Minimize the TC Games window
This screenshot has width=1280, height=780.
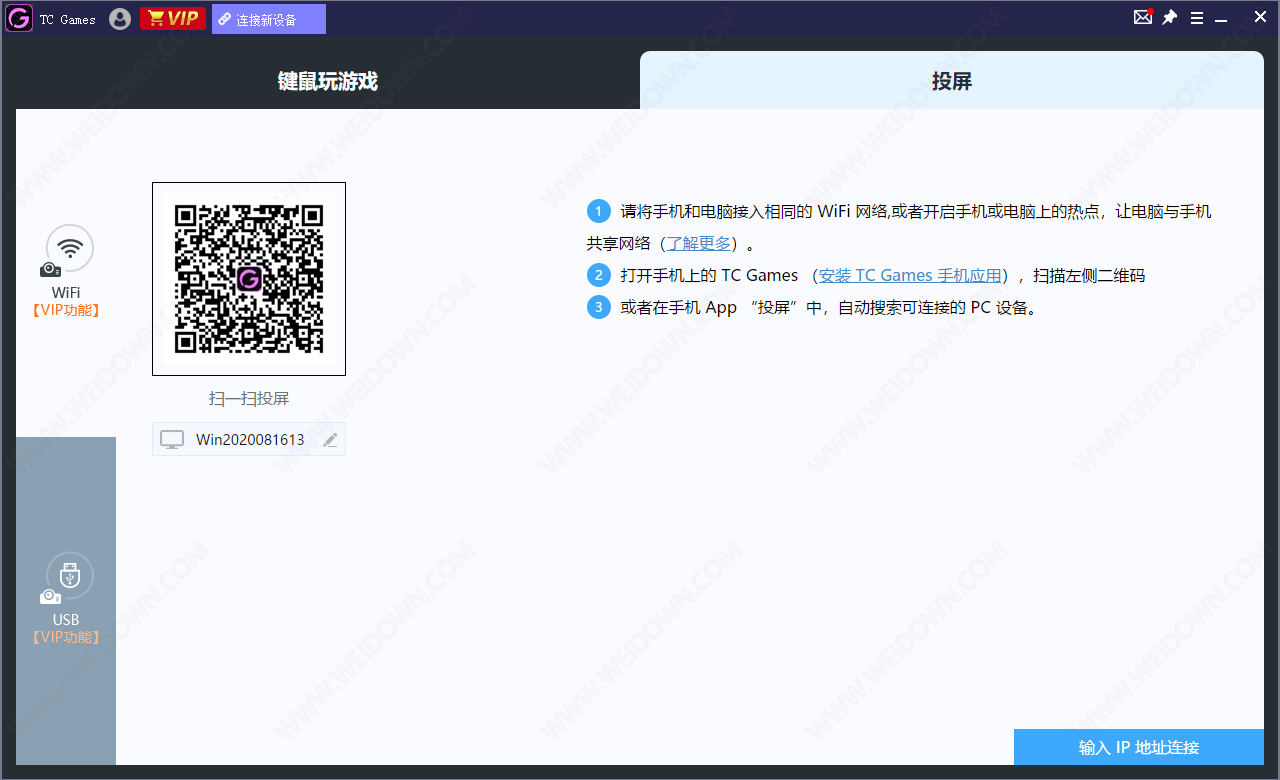[x=1221, y=19]
